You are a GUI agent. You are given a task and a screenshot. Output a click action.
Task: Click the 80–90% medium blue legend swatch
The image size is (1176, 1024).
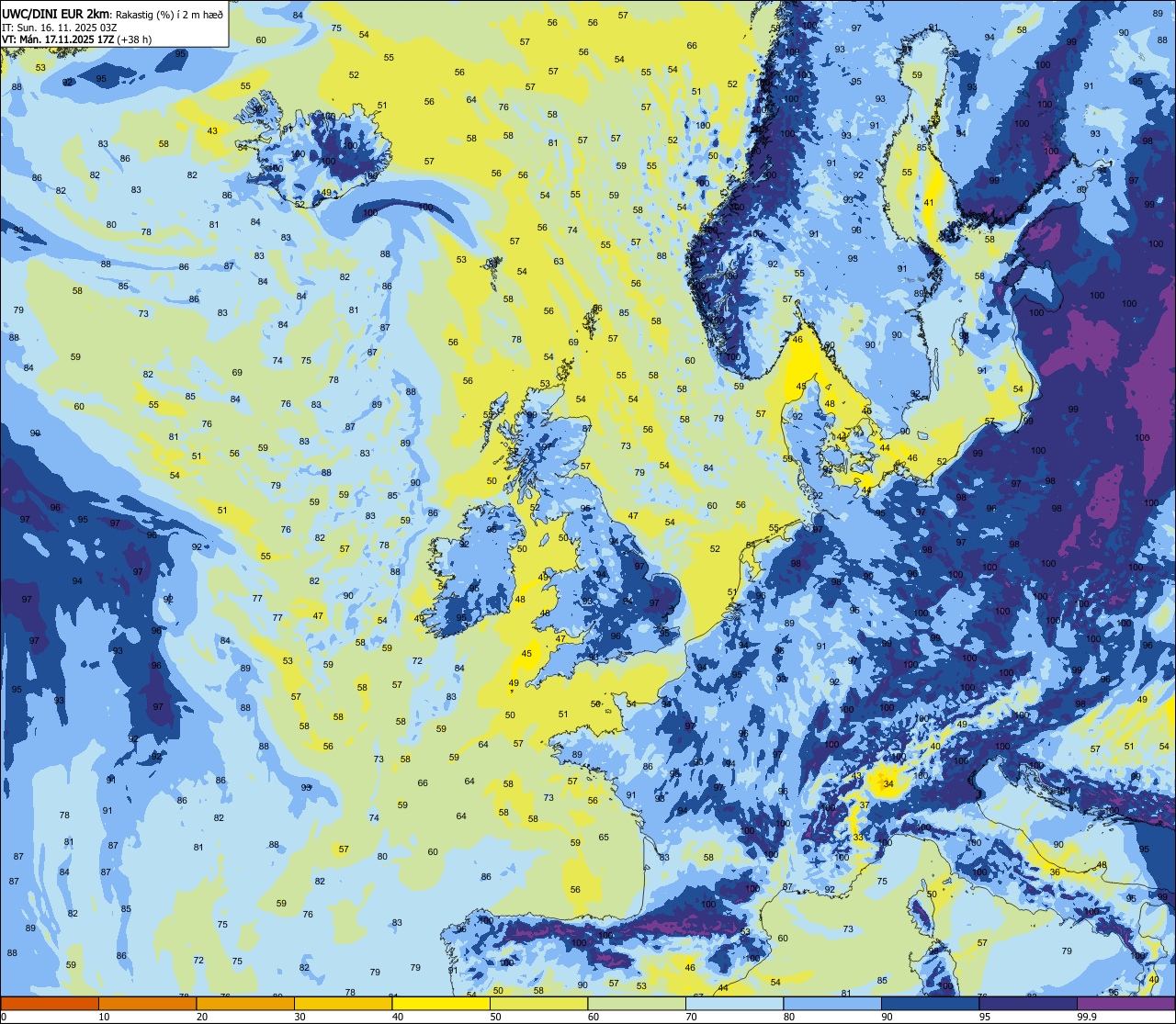pos(832,1003)
